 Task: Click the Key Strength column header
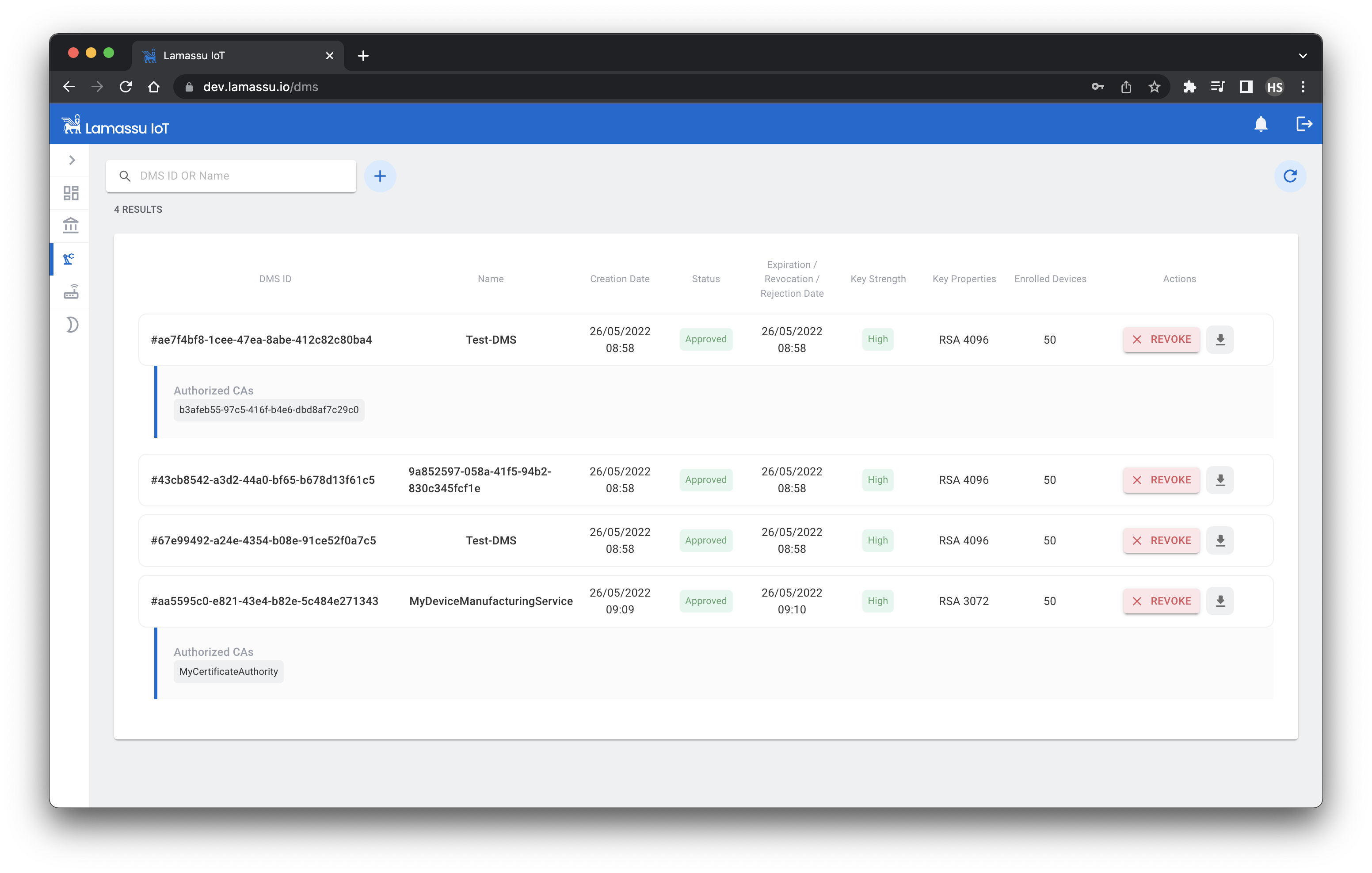[878, 279]
